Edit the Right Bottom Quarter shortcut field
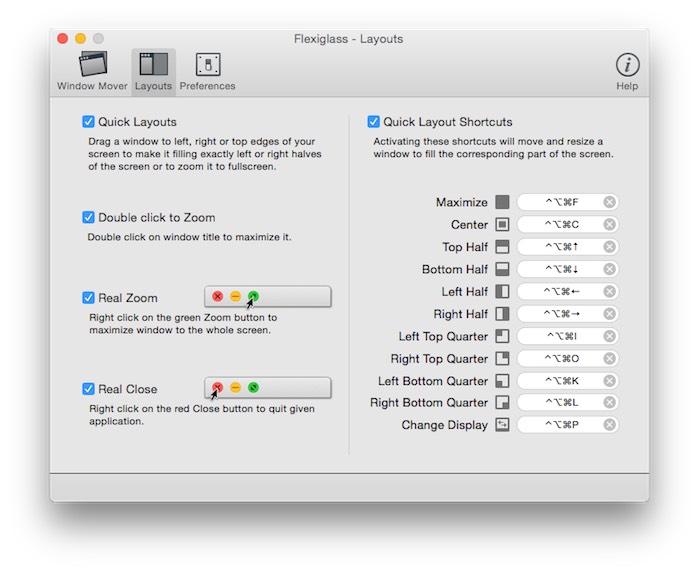The height and width of the screenshot is (573, 700). click(x=567, y=403)
